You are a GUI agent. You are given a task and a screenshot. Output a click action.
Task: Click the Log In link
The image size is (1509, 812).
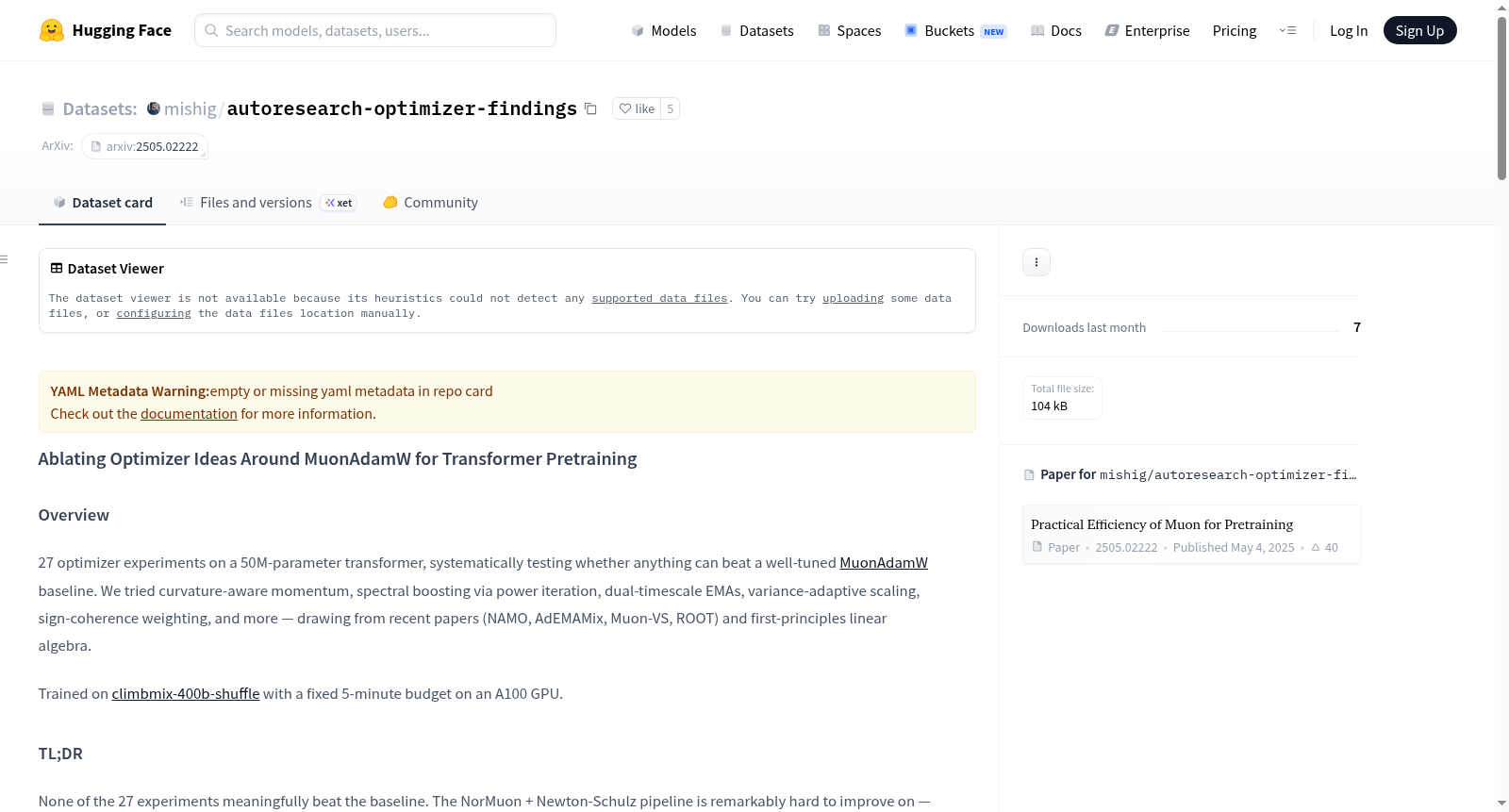point(1349,30)
